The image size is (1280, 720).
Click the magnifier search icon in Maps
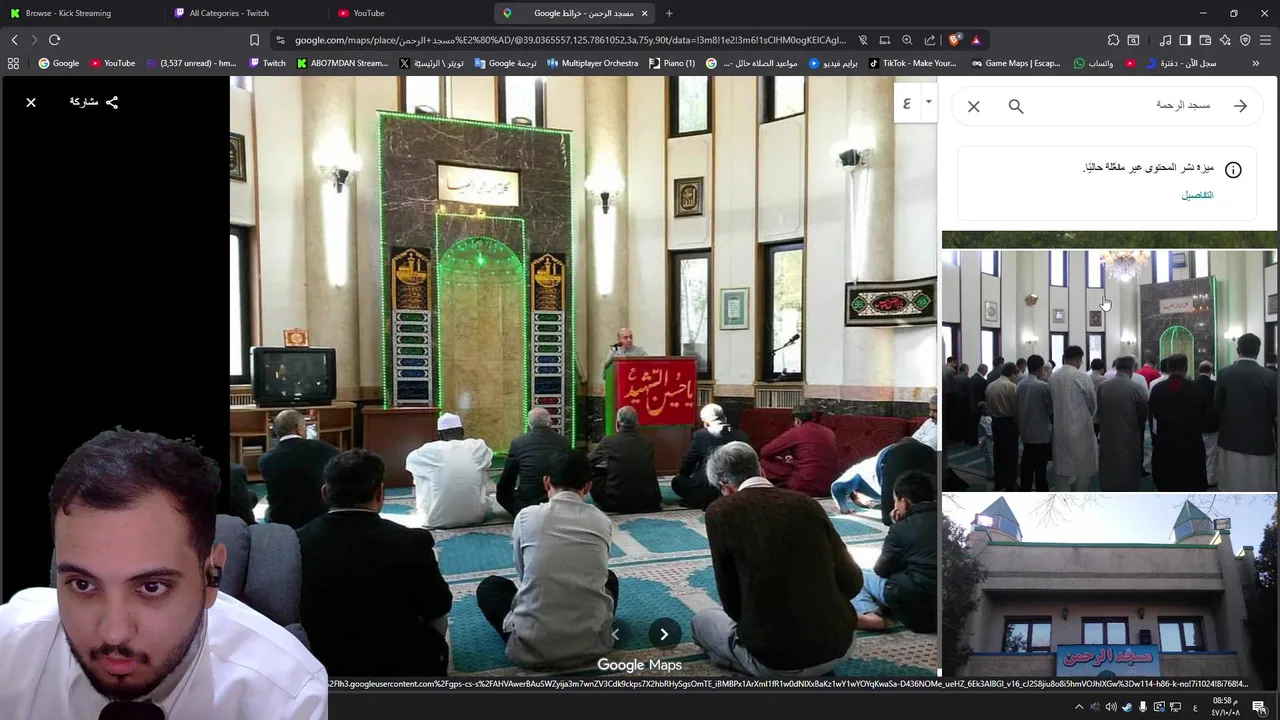[x=1016, y=106]
